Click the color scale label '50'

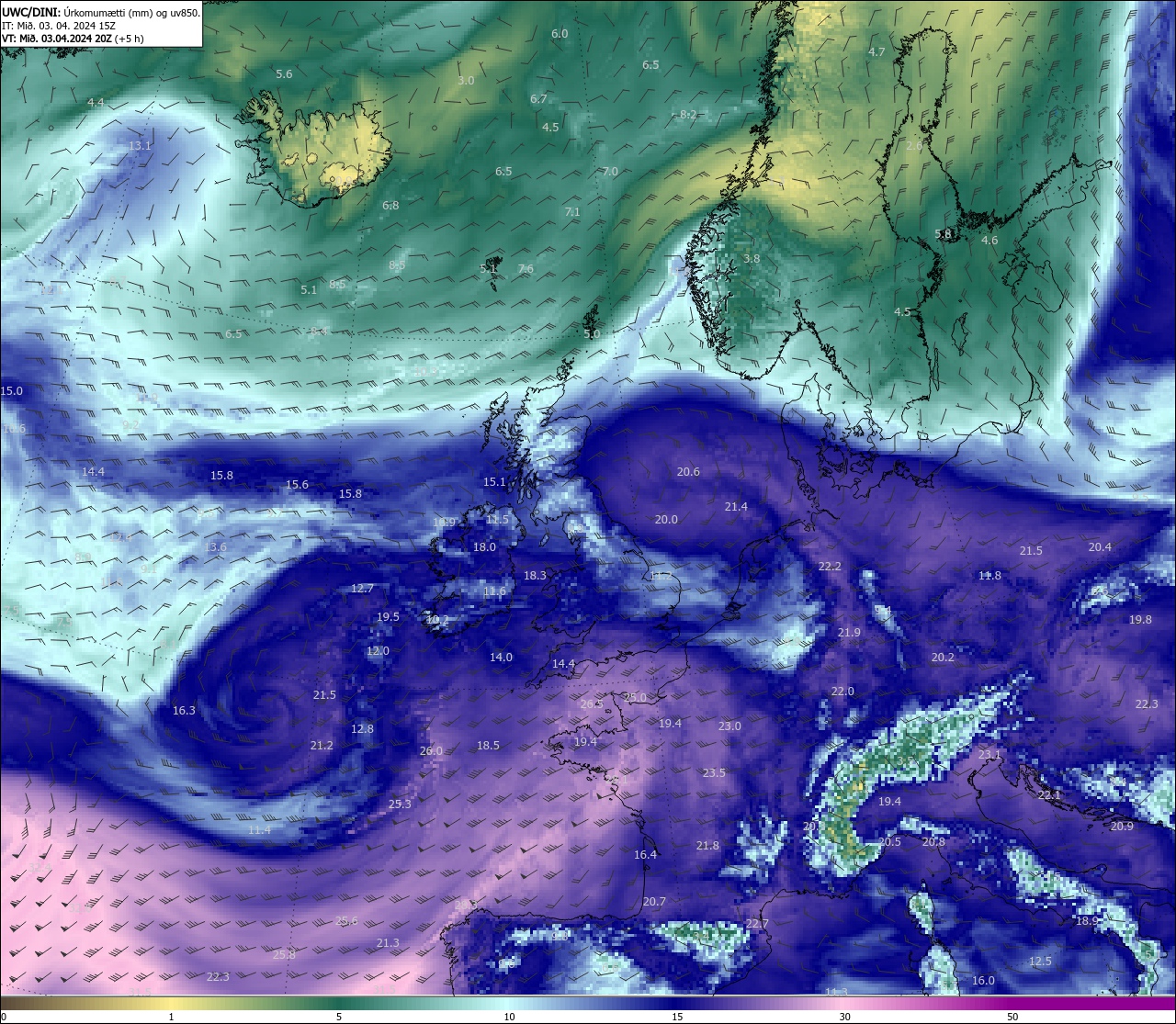point(1012,1017)
